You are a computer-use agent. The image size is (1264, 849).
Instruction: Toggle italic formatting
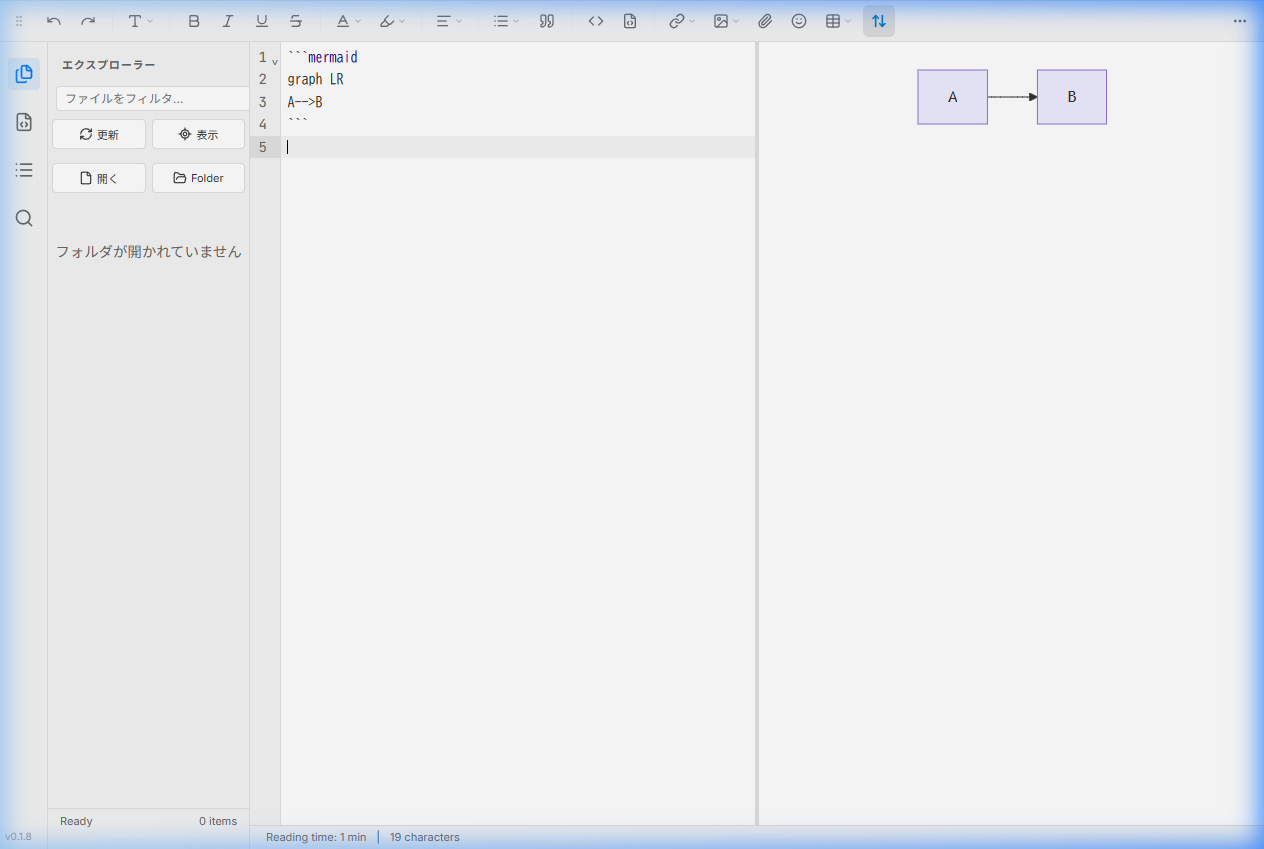(x=228, y=21)
